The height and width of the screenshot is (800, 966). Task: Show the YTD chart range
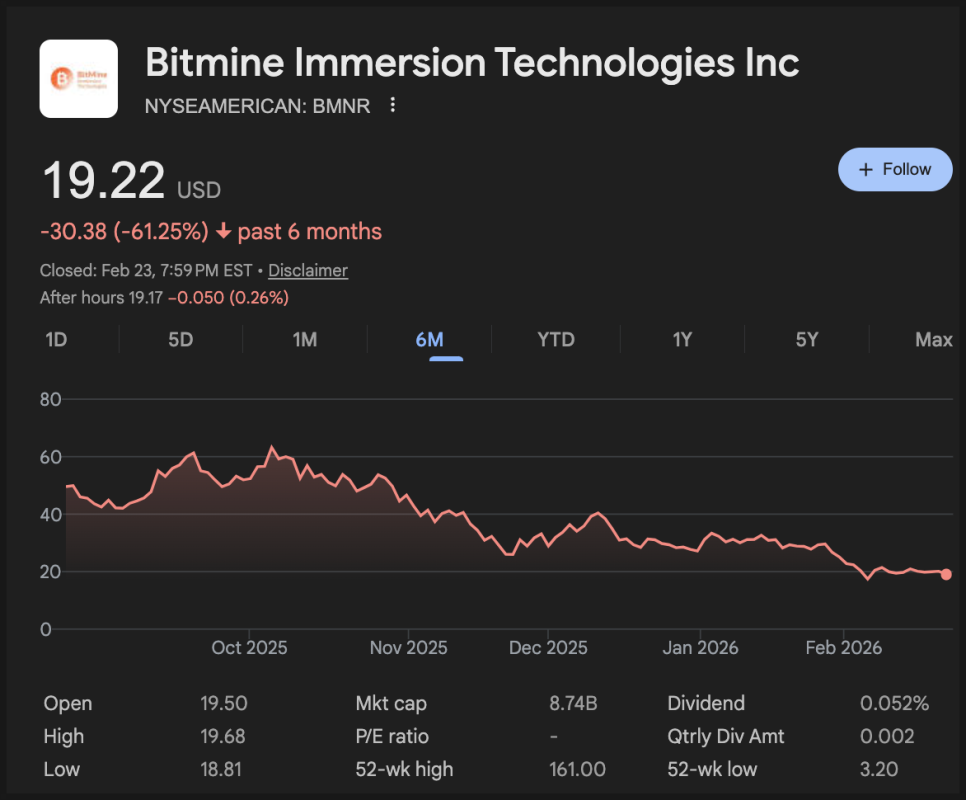pyautogui.click(x=556, y=340)
